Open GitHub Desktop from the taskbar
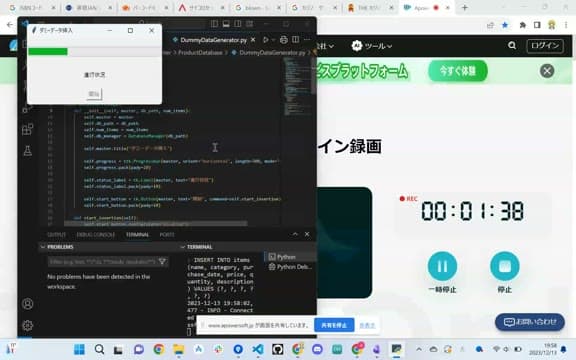The width and height of the screenshot is (576, 360). tap(278, 349)
